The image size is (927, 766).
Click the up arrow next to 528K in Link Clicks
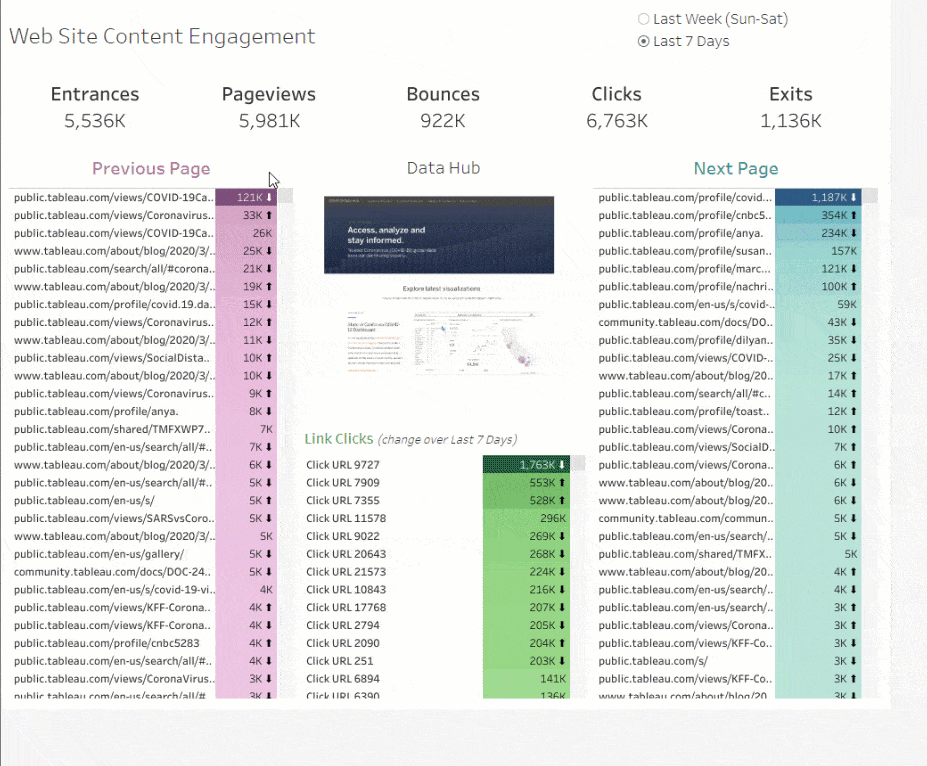click(562, 500)
